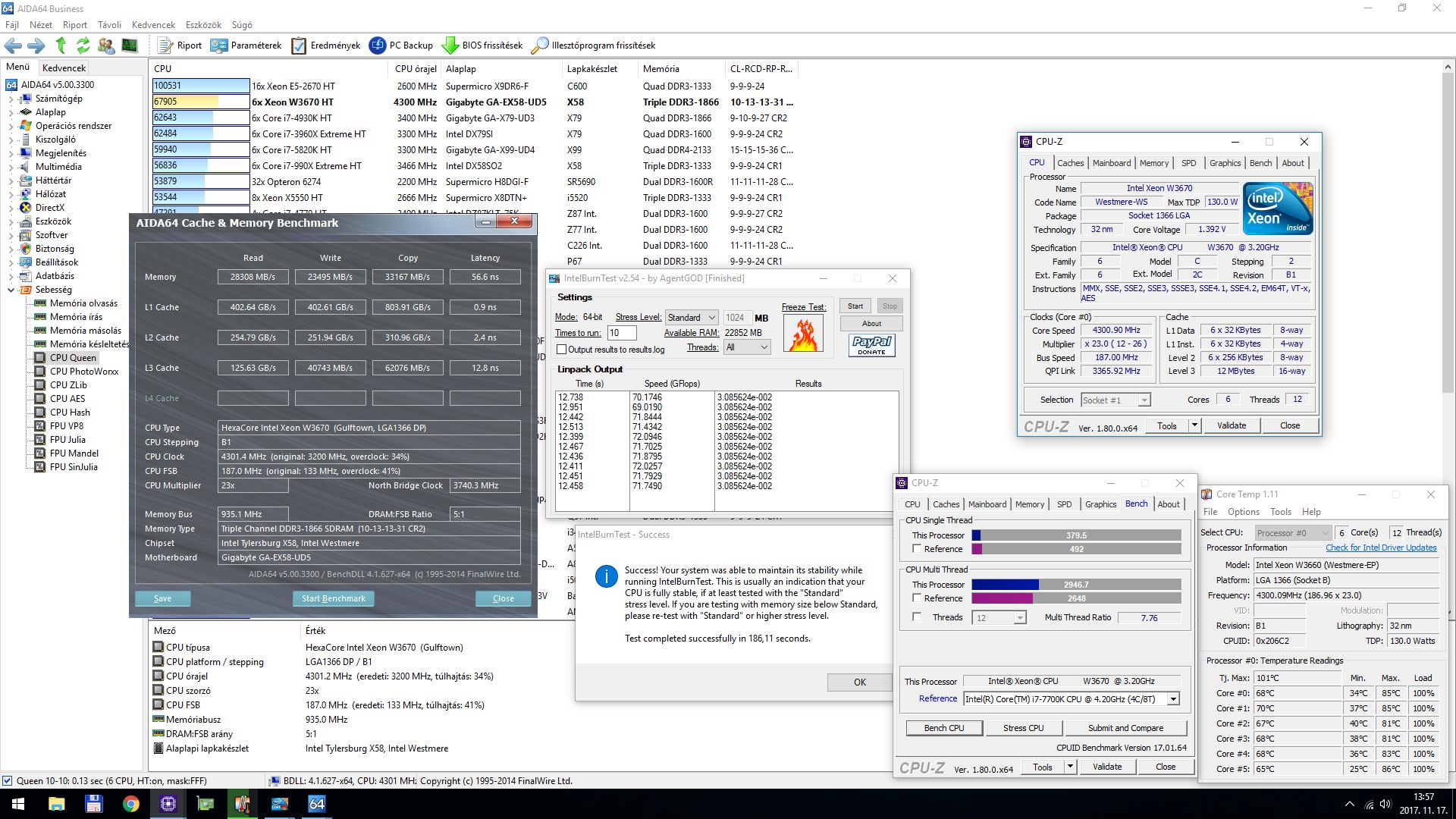Viewport: 1456px width, 819px height.
Task: Open the Riport toolbar item
Action: tap(180, 45)
